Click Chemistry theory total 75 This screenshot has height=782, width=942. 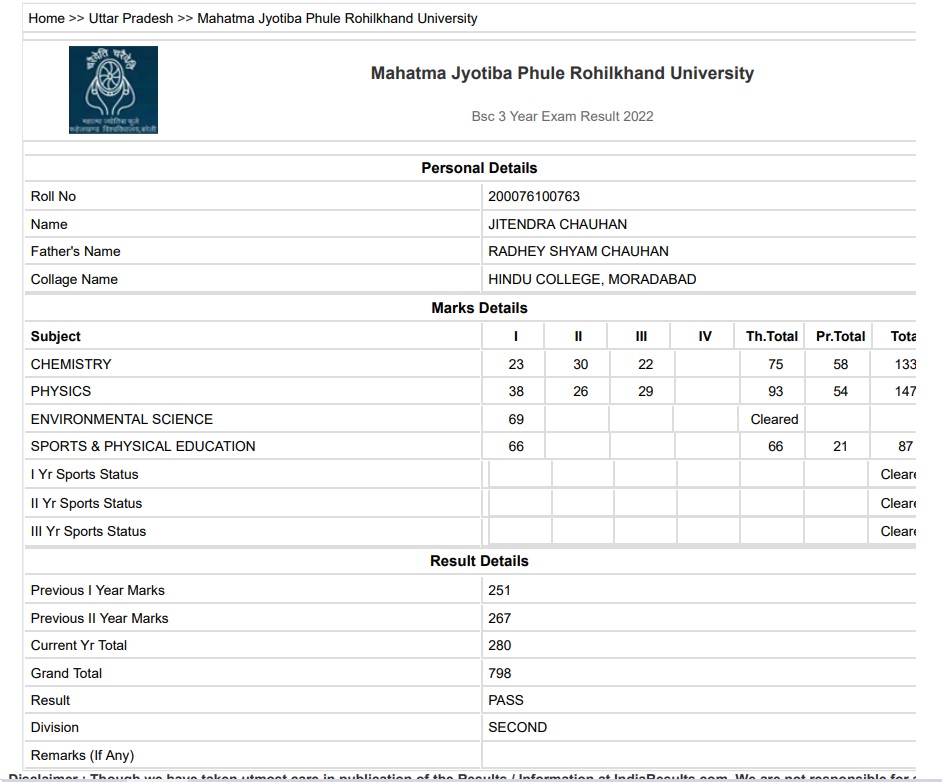[776, 365]
